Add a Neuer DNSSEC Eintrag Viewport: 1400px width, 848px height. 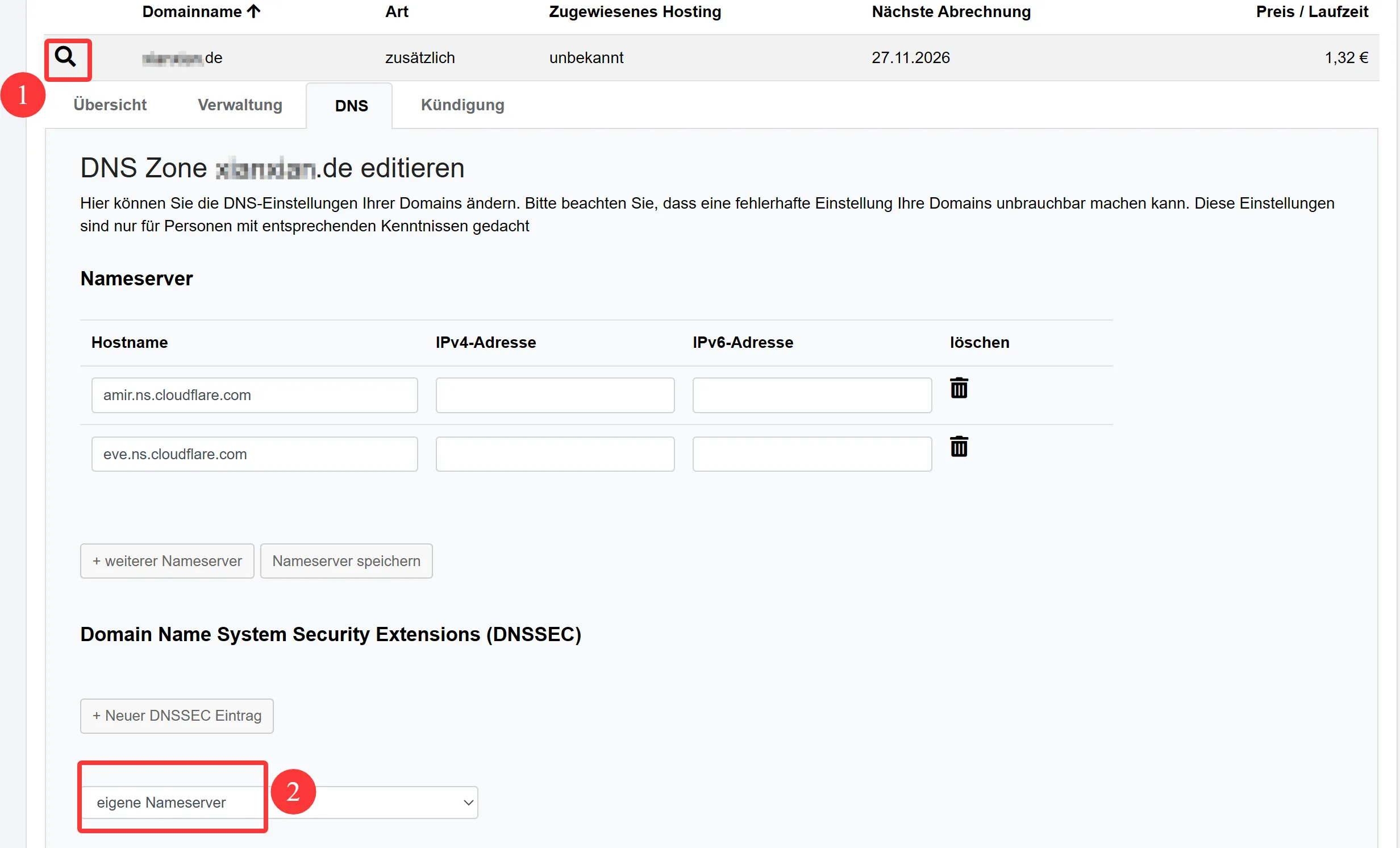pos(177,716)
